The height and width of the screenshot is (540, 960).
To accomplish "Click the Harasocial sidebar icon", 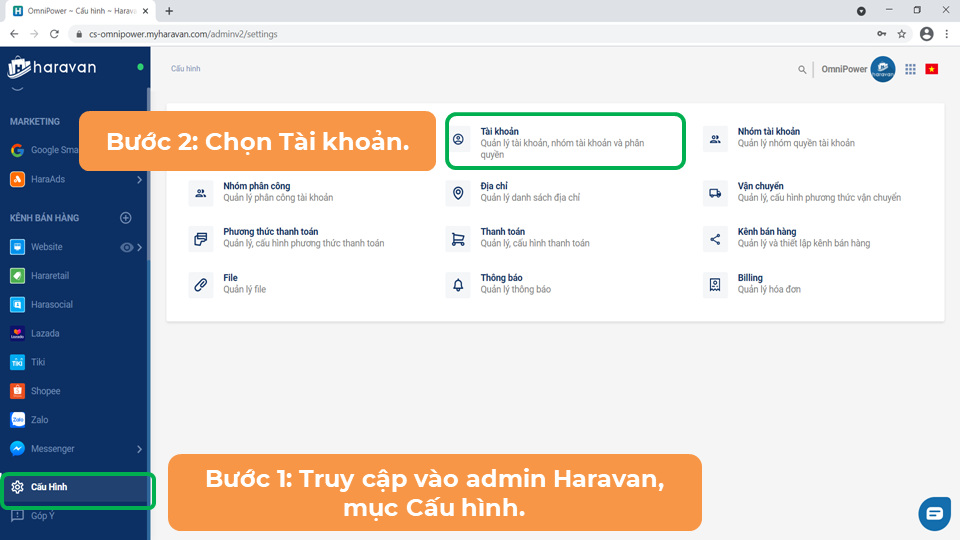I will point(17,304).
